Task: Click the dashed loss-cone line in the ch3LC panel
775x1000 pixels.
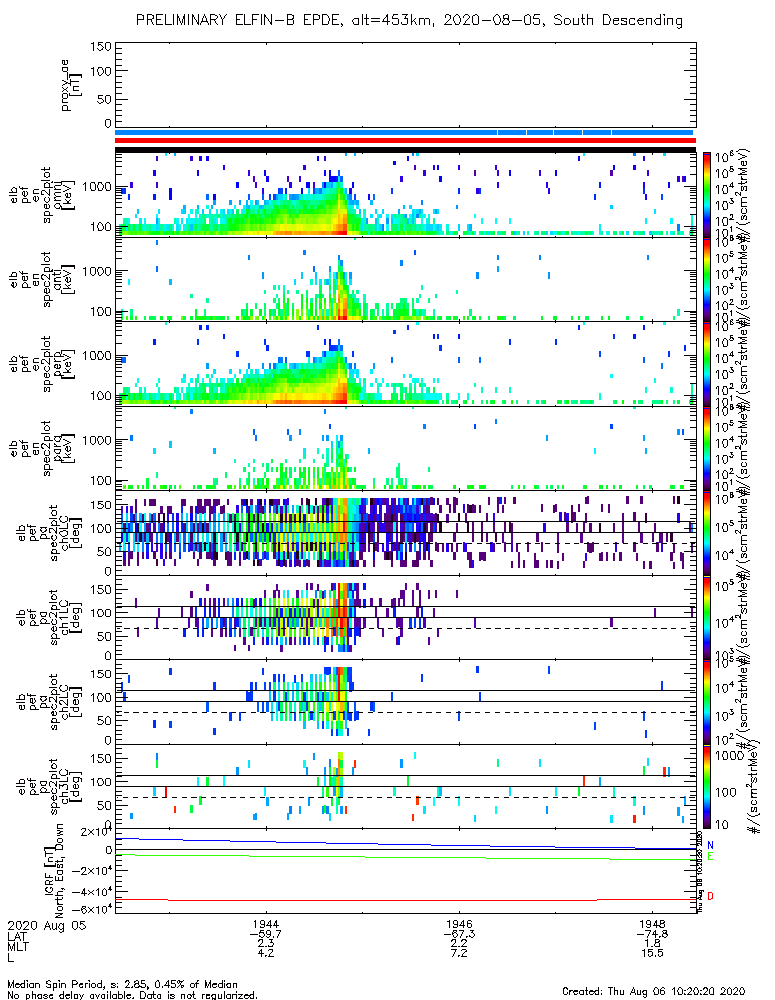Action: click(x=405, y=797)
